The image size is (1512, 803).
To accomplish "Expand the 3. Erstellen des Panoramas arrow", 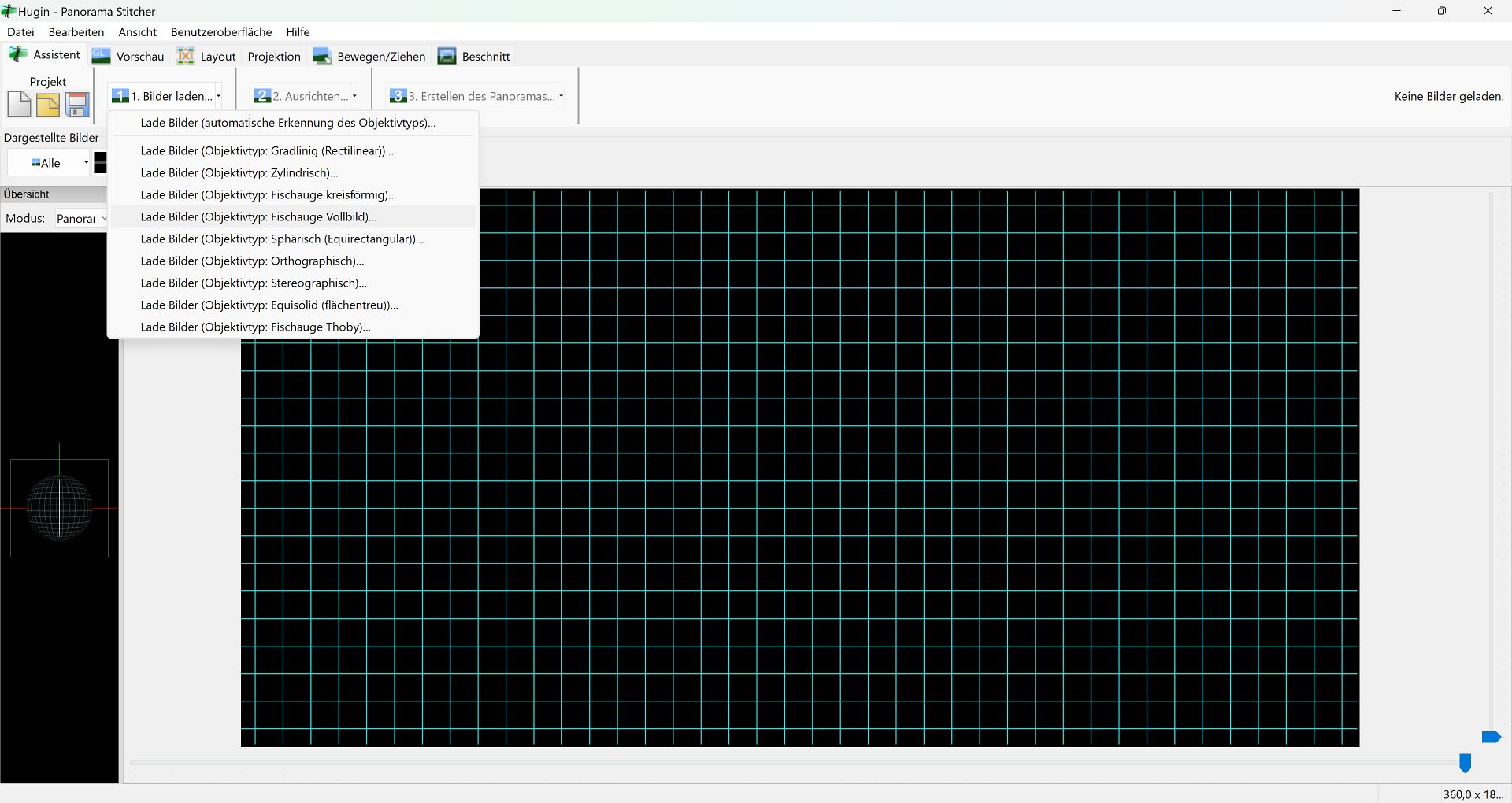I will coord(561,96).
